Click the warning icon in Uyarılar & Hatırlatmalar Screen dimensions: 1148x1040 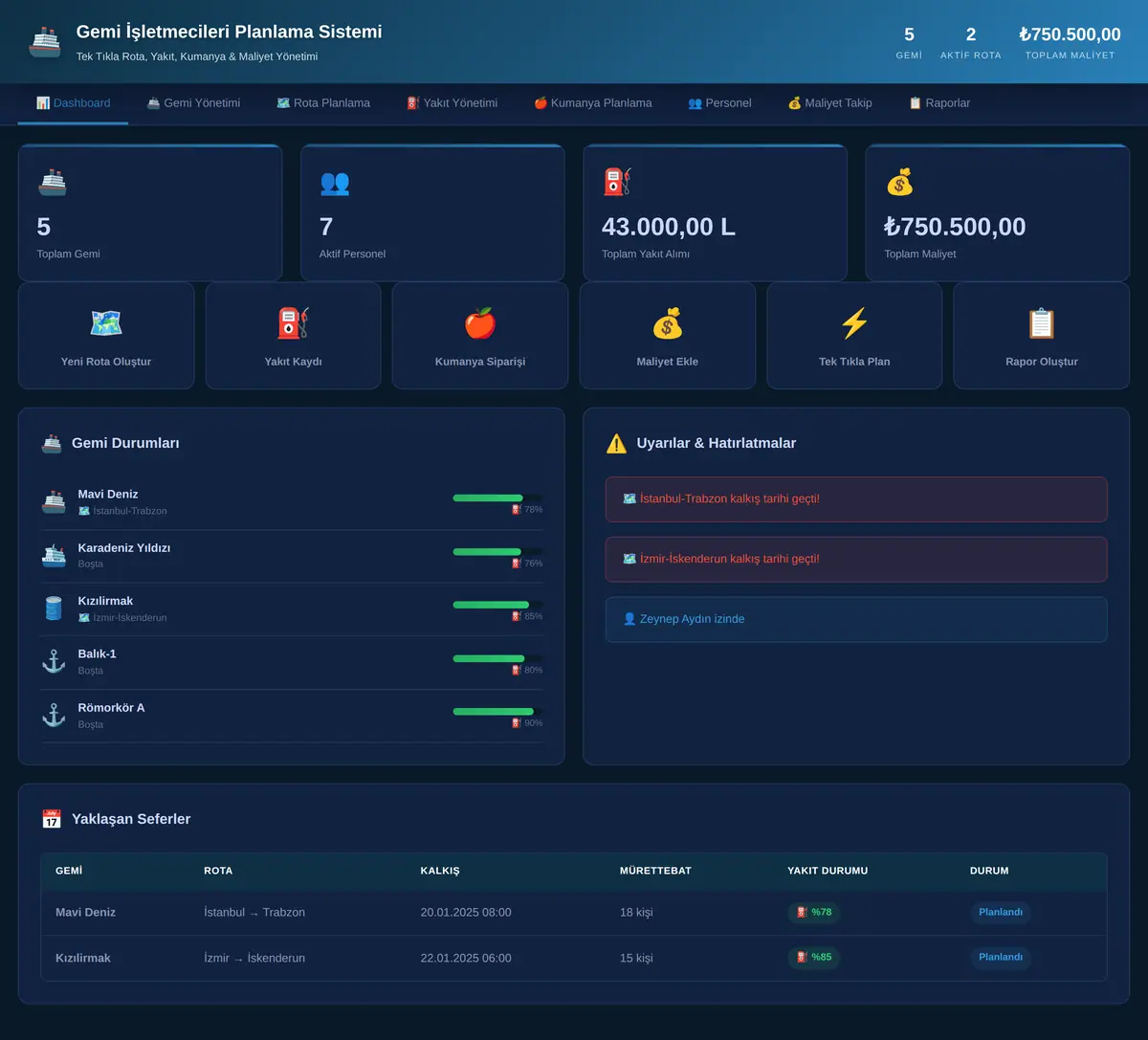tap(616, 443)
